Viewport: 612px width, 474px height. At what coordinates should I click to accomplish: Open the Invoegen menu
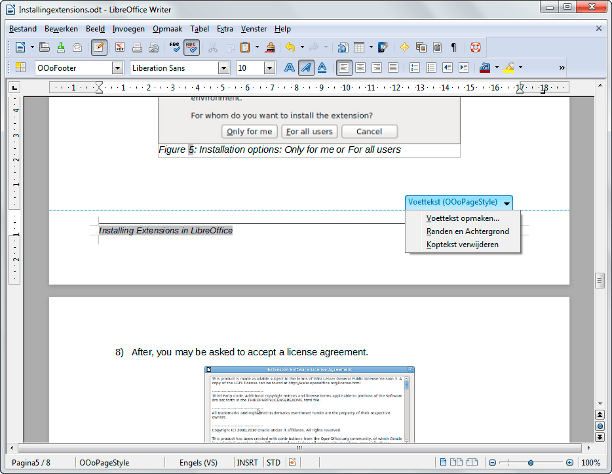(128, 29)
